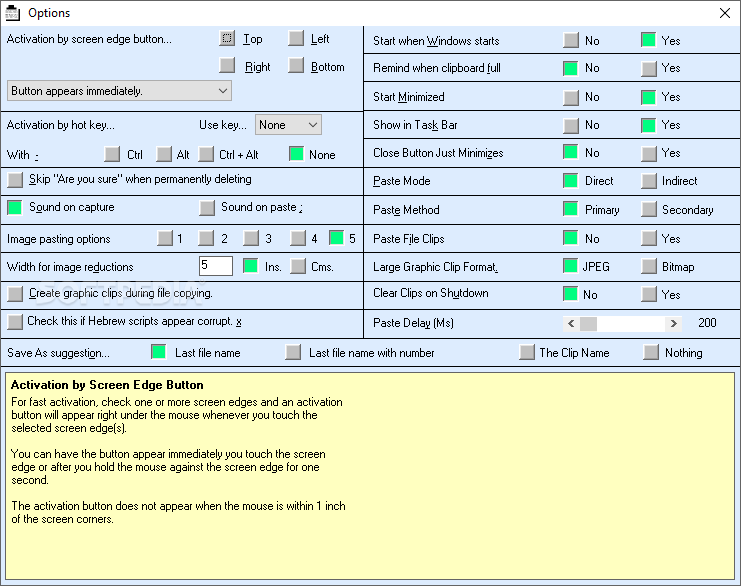The image size is (741, 586).
Task: Click the '200' paste delay value
Action: (x=707, y=323)
